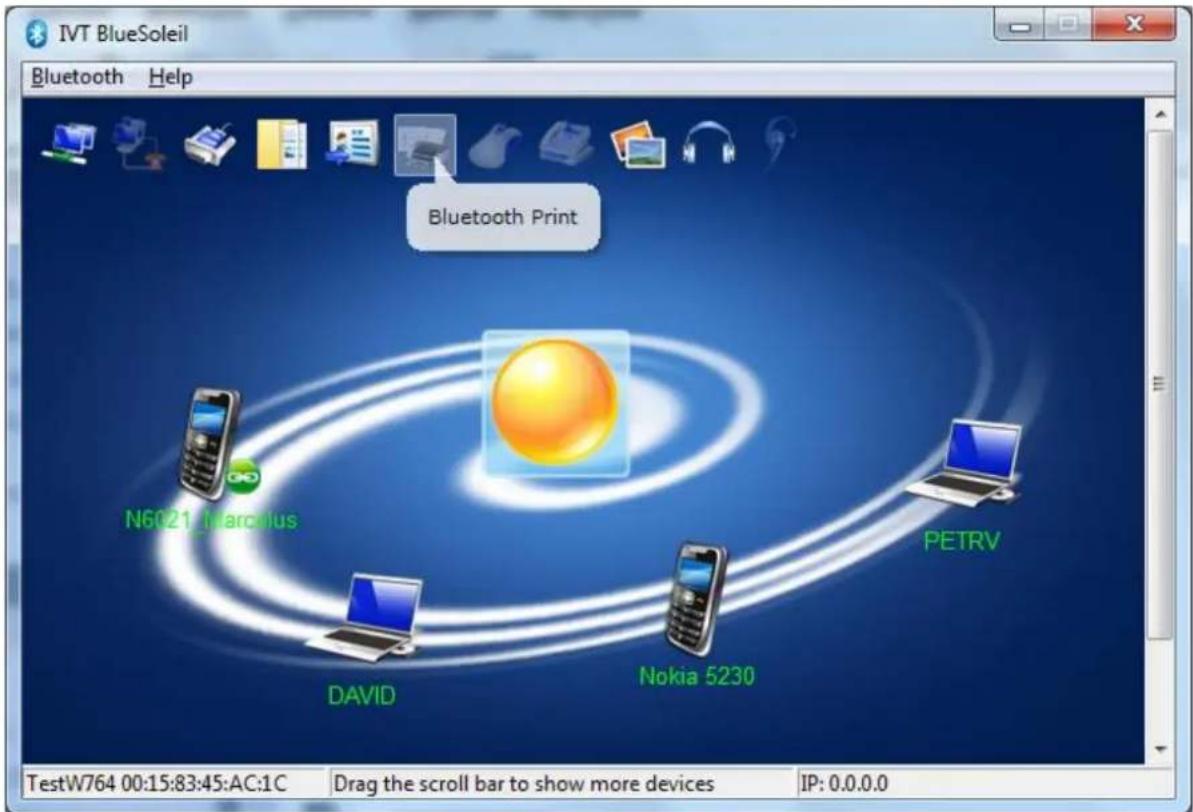
Task: Click the 'Drag the scroll bar' status message
Action: (x=523, y=783)
